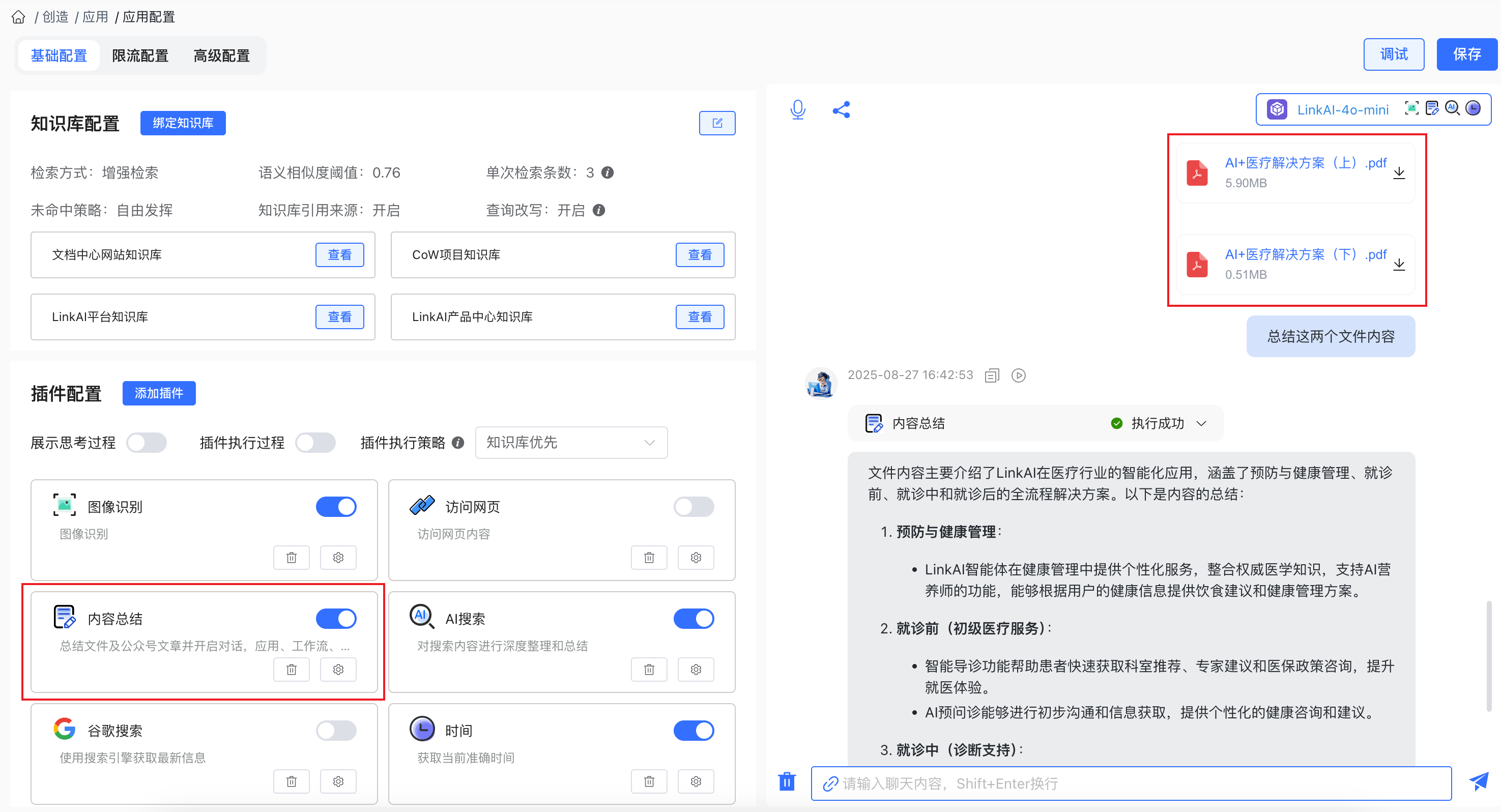
Task: Open file AI+医疗解决方案（下）.pdf
Action: tap(1305, 254)
